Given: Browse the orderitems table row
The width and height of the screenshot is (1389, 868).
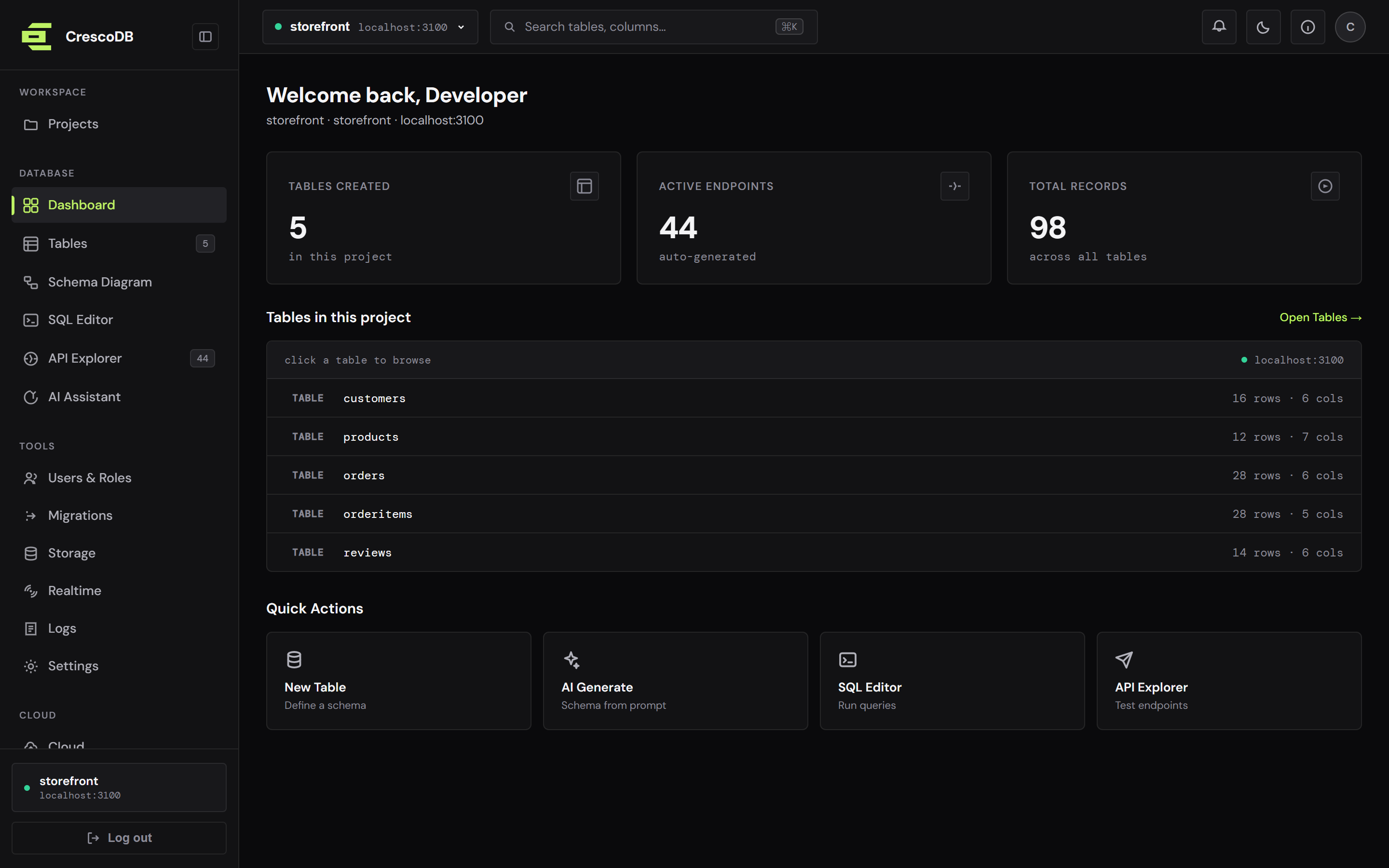Looking at the screenshot, I should point(814,514).
